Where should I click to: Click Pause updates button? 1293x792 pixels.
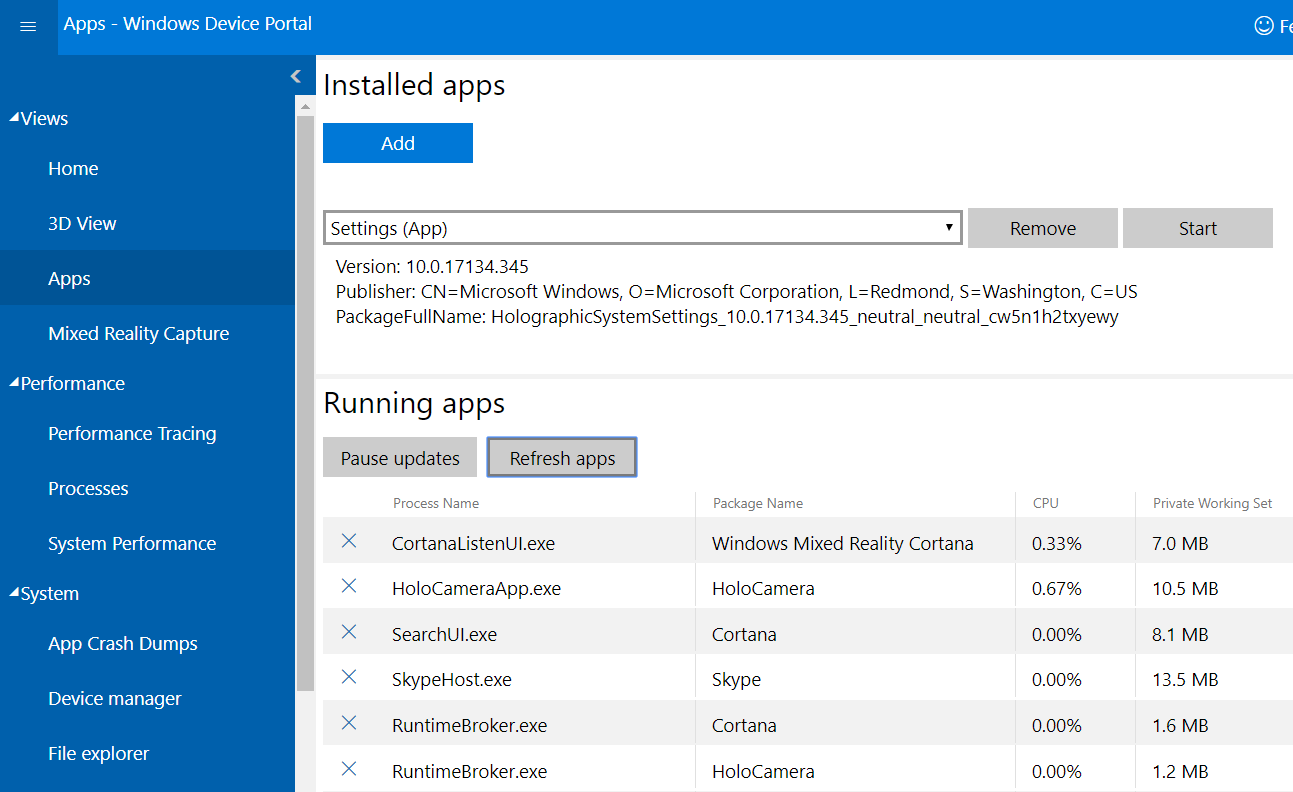tap(400, 458)
